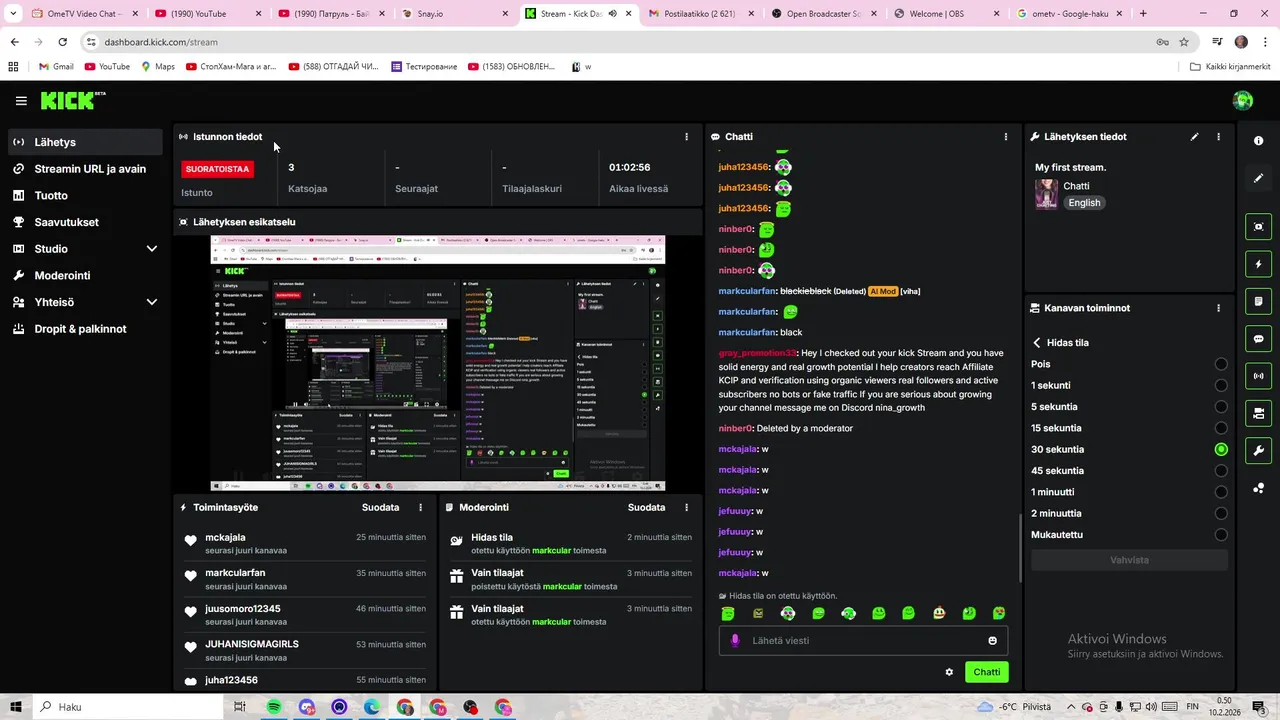Edit stream info with pencil in Lähetyksen tiedot

pyautogui.click(x=1194, y=137)
